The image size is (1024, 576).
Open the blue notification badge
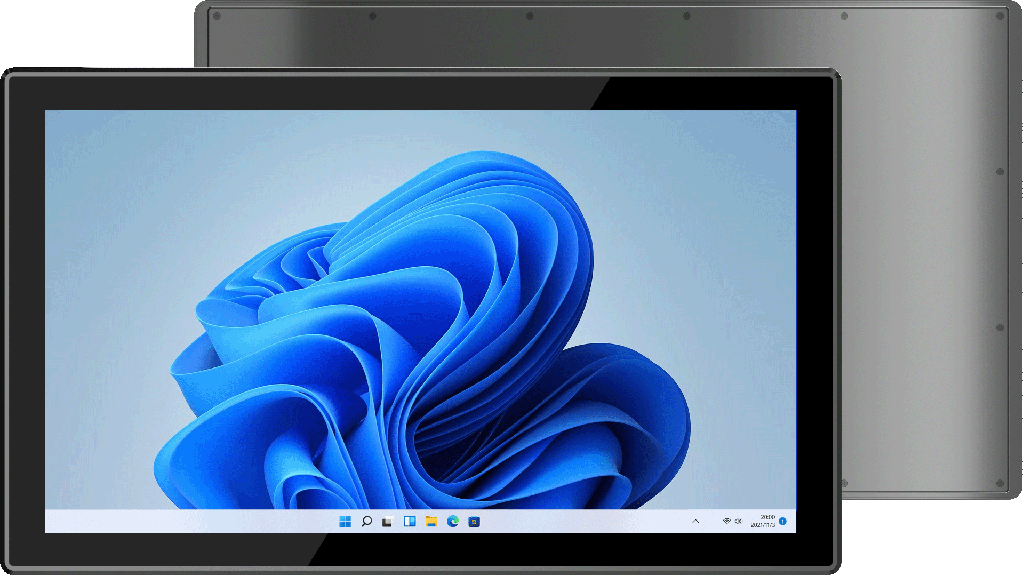[x=783, y=521]
